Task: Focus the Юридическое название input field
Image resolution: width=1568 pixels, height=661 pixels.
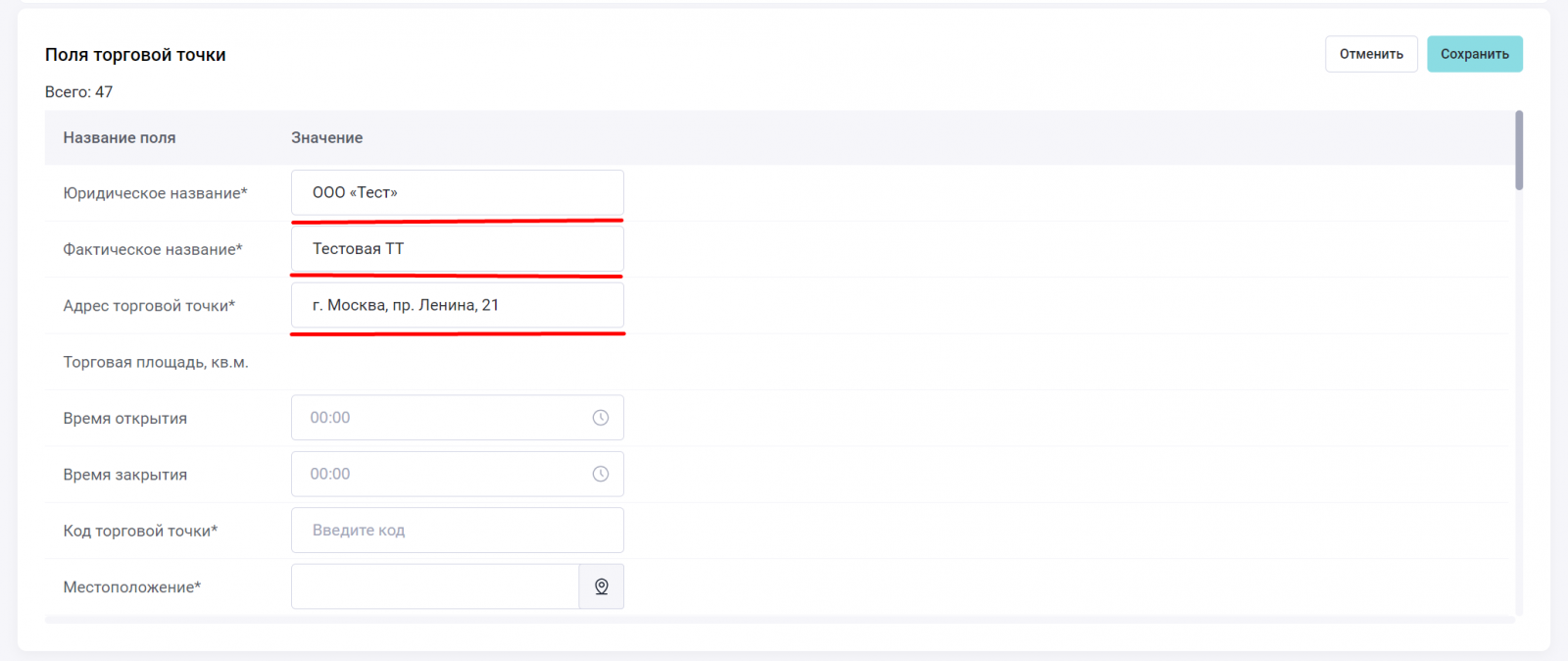Action: (457, 192)
